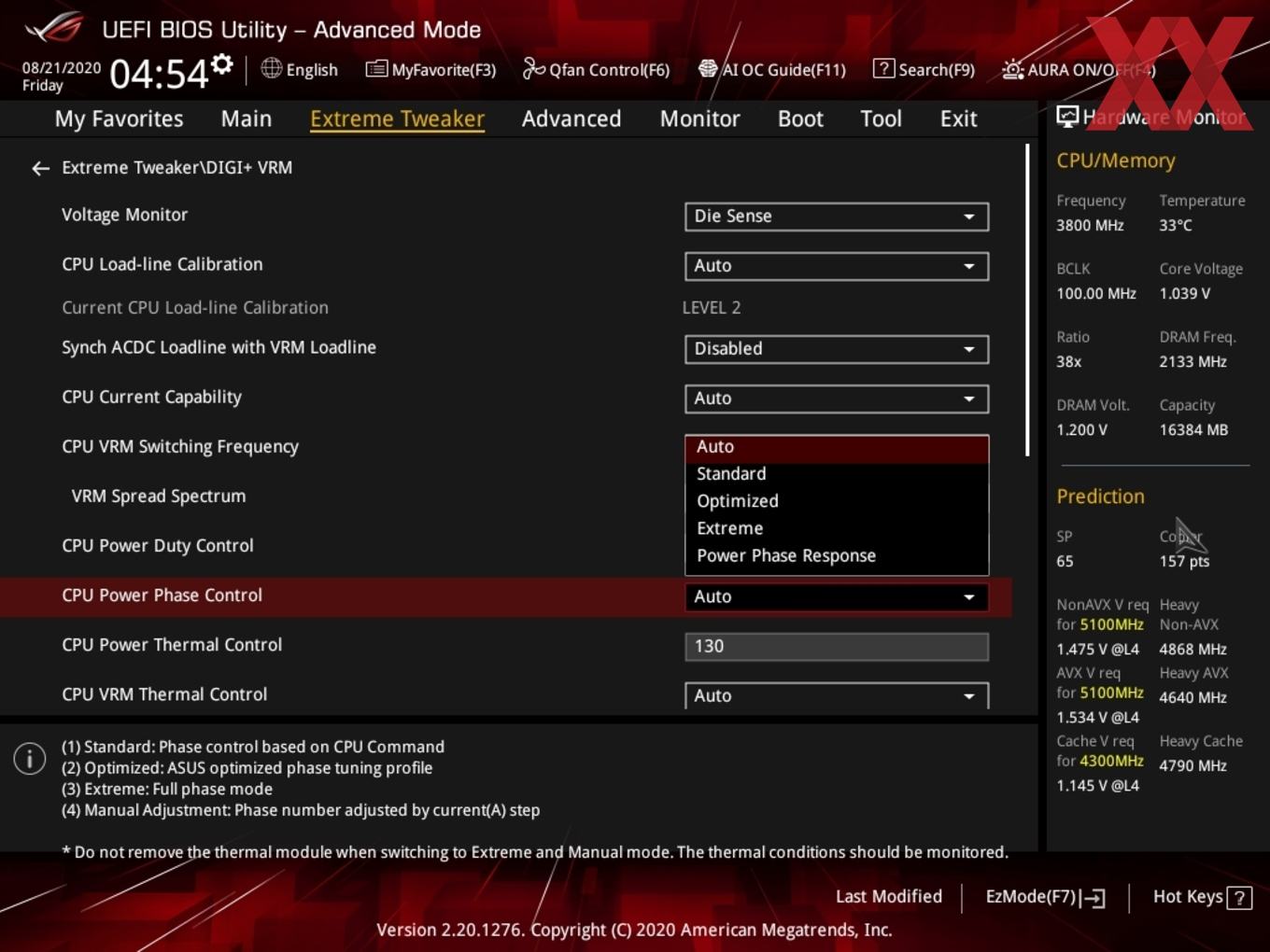Click the Hardware Monitor screen icon
1270x952 pixels.
(x=1067, y=117)
